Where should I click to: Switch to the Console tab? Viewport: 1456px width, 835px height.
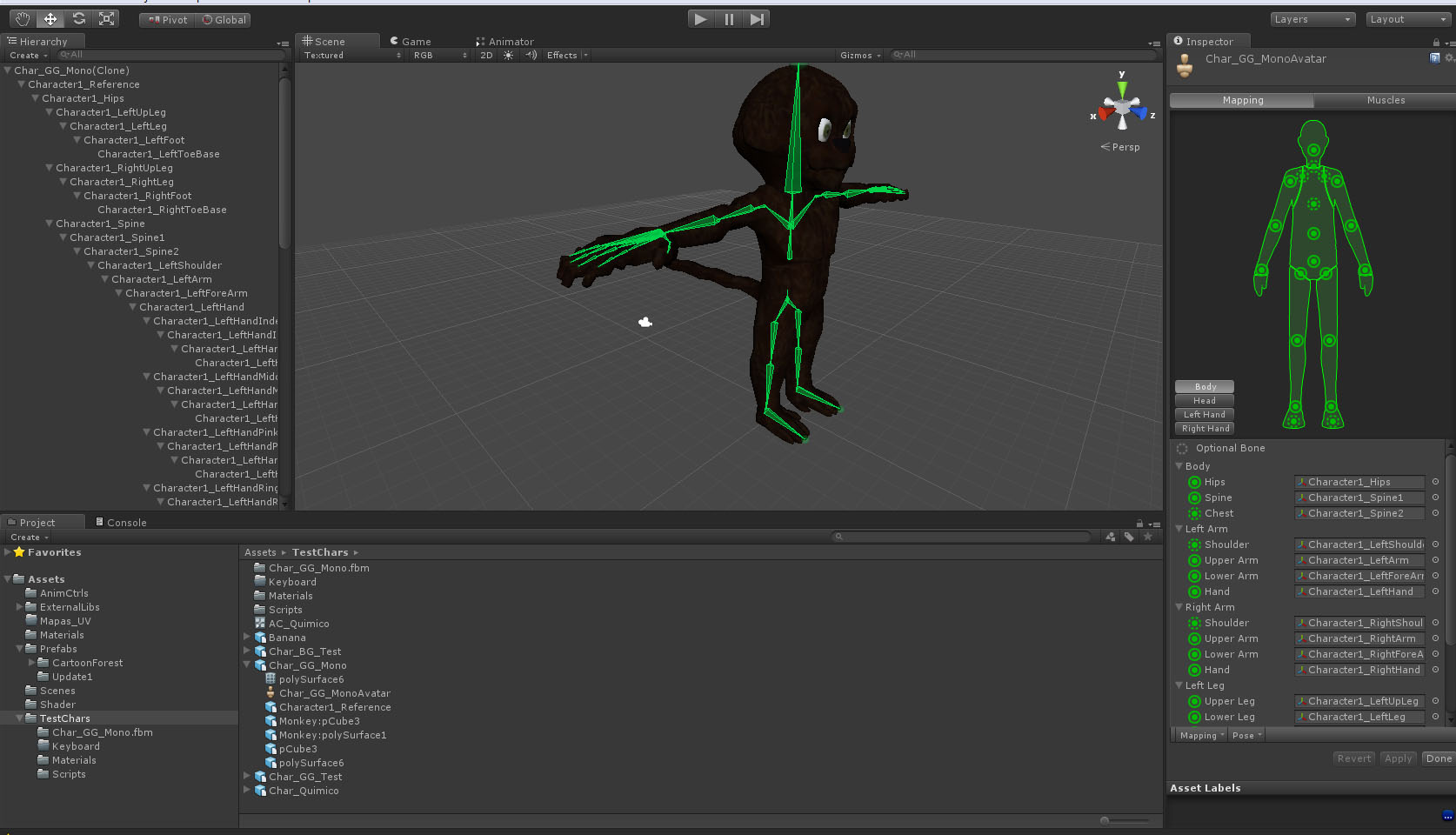pos(121,523)
